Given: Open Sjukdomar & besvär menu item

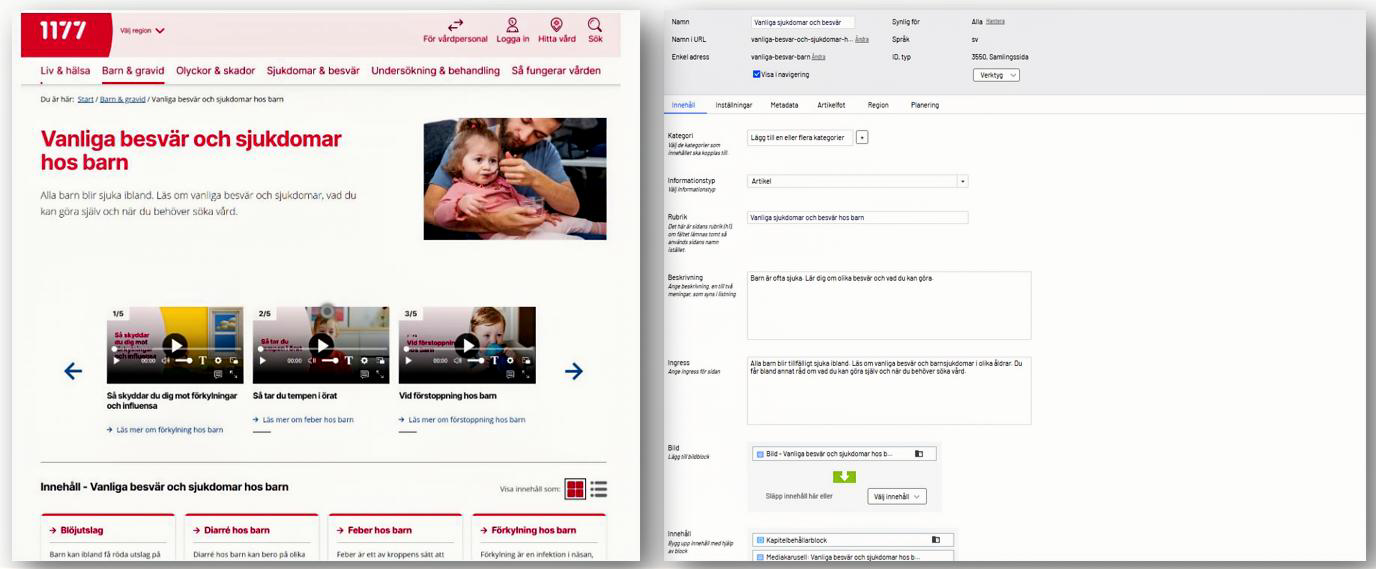Looking at the screenshot, I should pos(312,71).
